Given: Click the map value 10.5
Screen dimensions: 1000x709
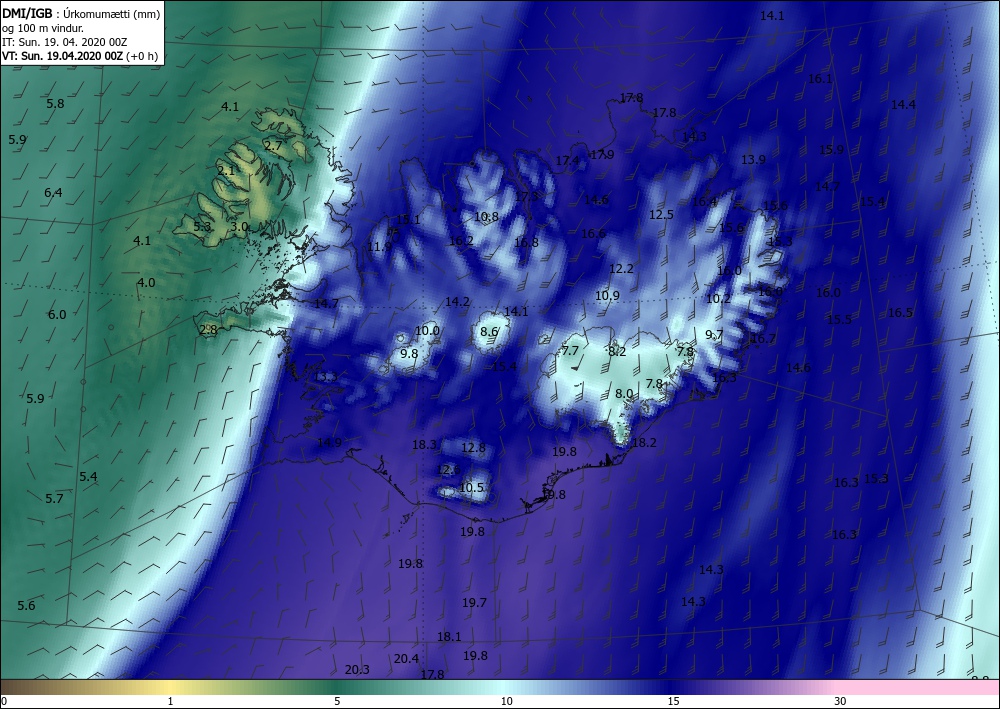Looking at the screenshot, I should (471, 487).
